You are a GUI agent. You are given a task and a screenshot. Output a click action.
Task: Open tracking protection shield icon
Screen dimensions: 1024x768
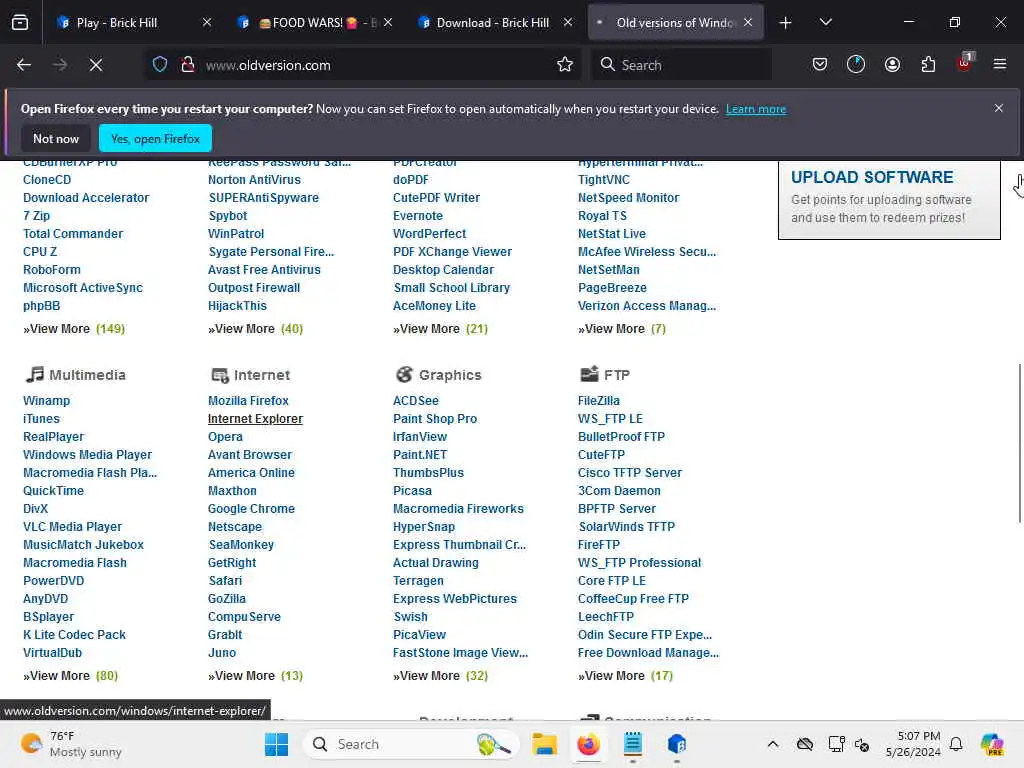tap(160, 65)
